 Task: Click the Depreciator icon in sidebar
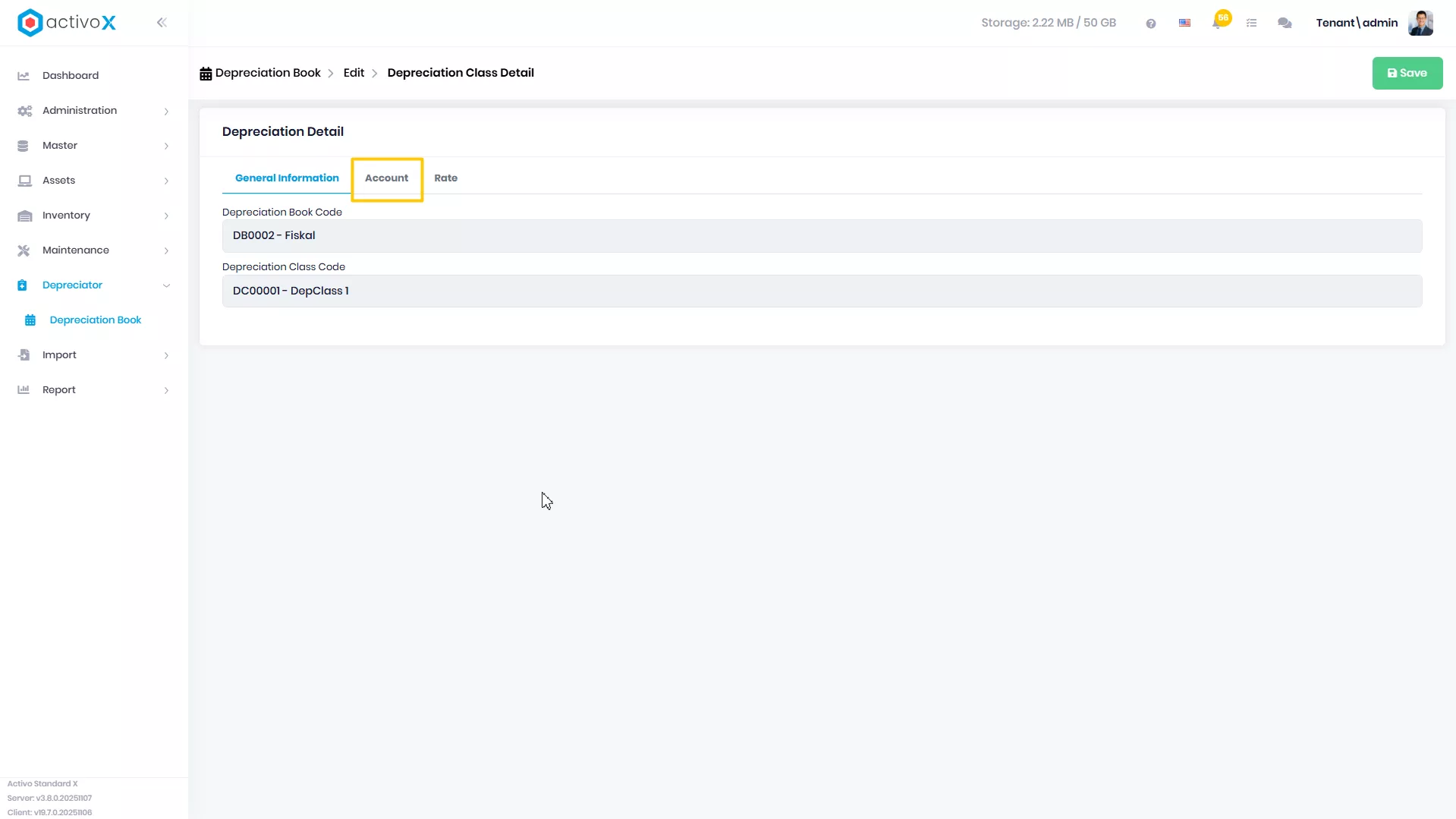22,285
